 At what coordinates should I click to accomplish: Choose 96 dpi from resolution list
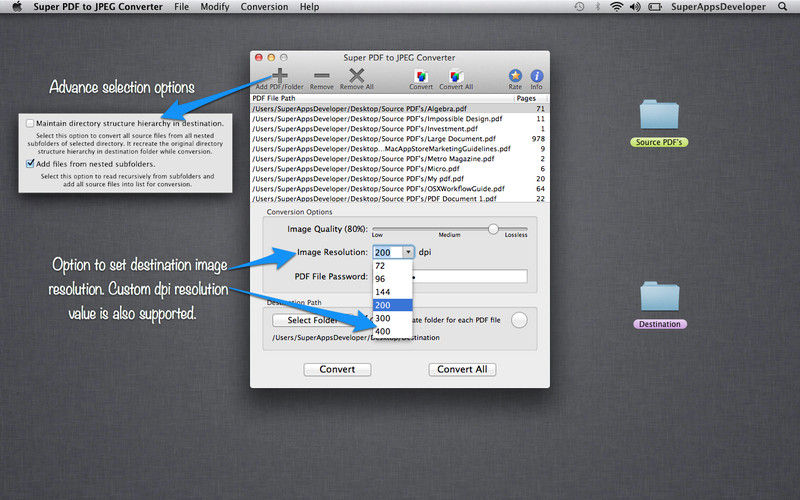point(393,279)
